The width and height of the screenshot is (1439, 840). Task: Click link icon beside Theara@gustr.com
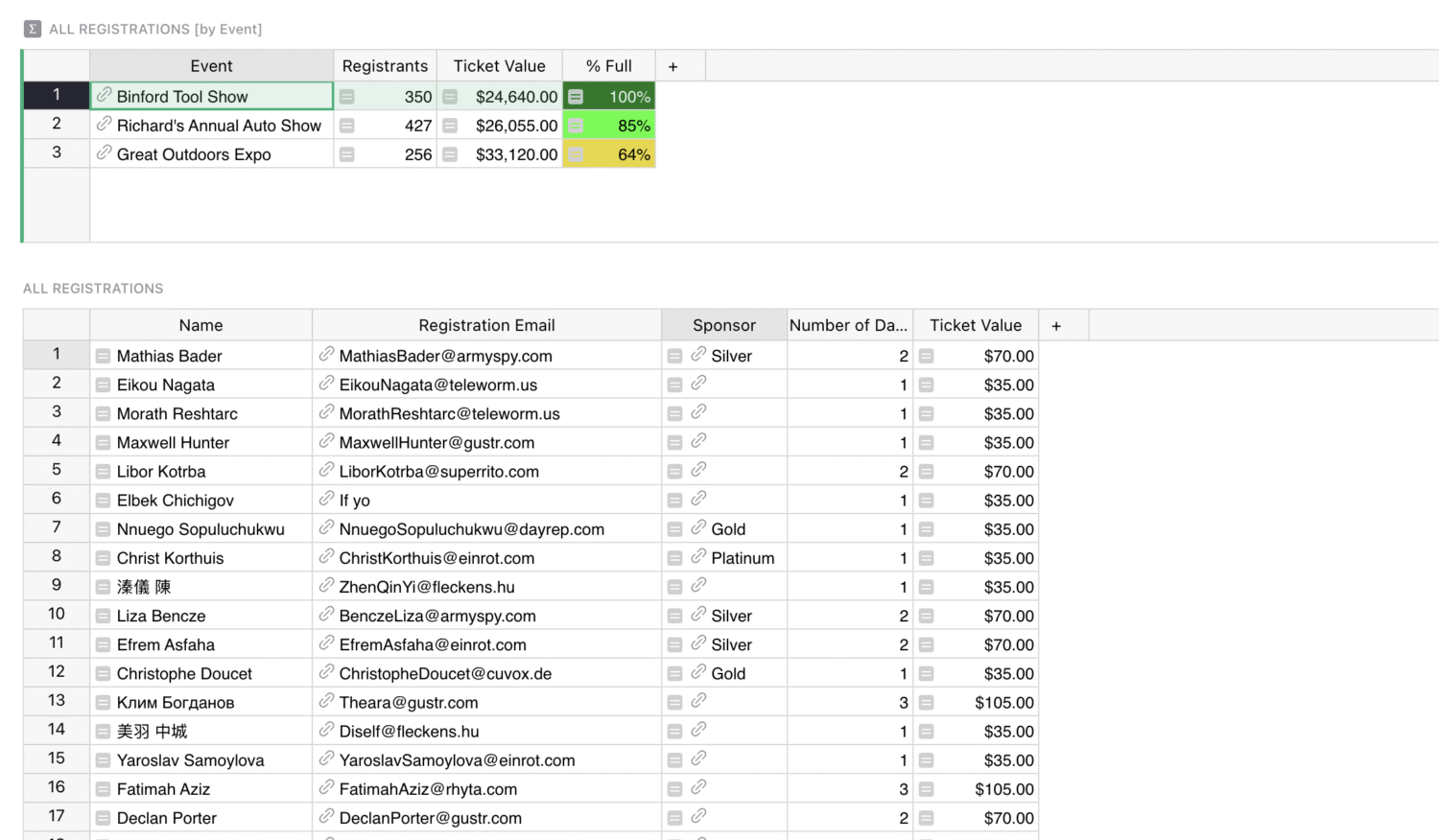coord(326,701)
